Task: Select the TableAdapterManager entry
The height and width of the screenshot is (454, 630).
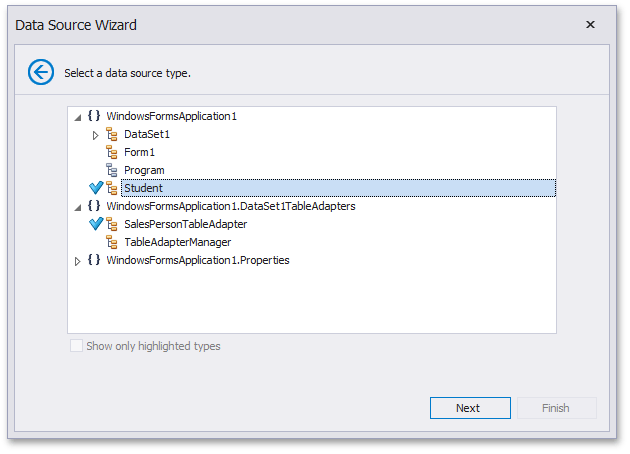Action: [177, 242]
